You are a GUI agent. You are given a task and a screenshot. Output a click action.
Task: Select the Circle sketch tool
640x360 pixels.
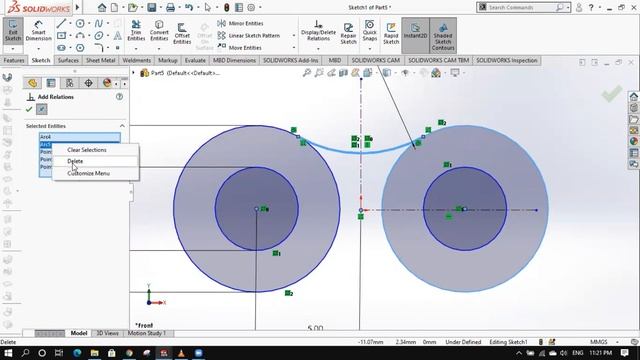(80, 24)
